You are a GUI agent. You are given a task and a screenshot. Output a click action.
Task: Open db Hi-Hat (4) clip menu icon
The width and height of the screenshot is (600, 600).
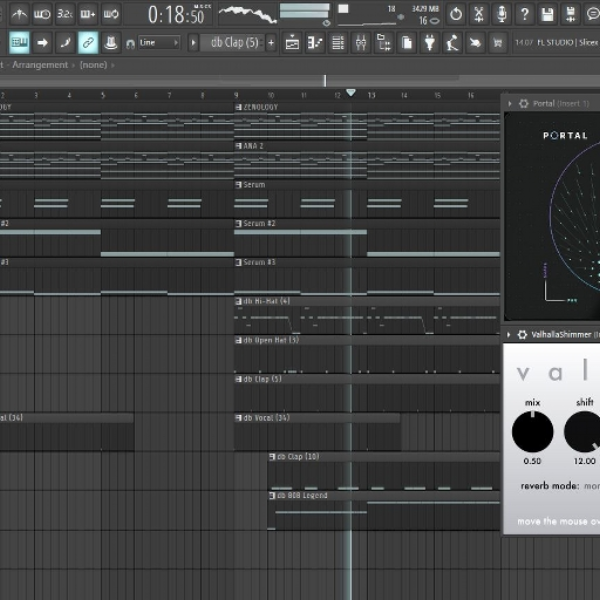tap(238, 301)
